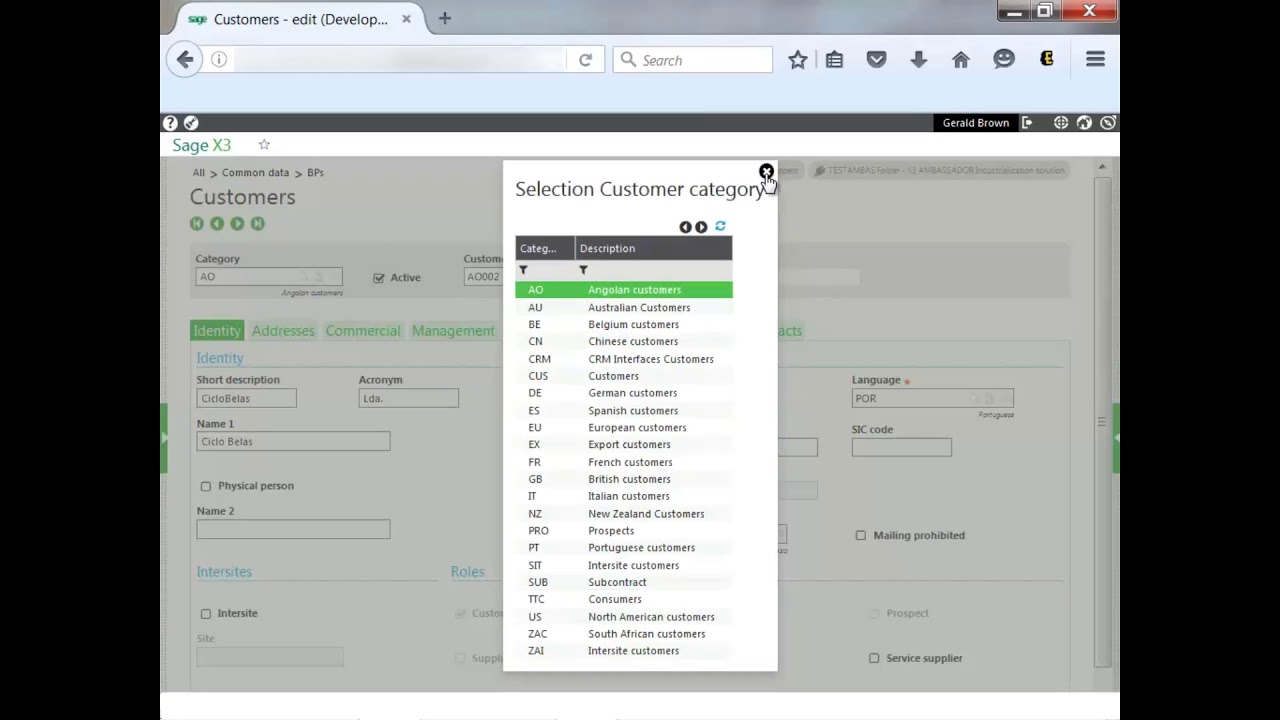Switch to the Commercial tab
1280x720 pixels.
click(x=363, y=331)
